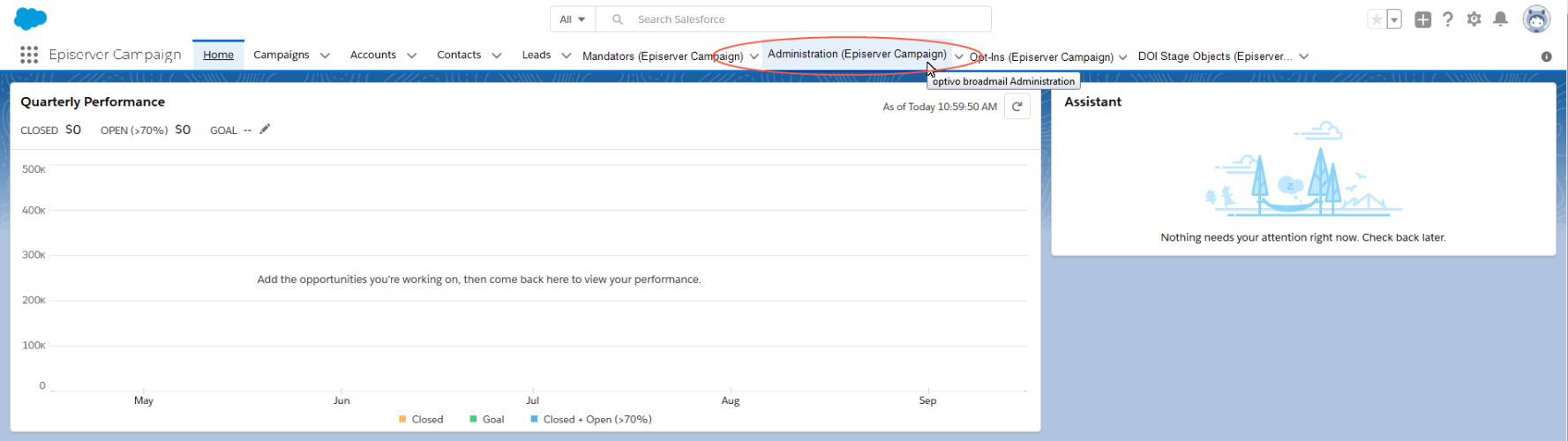This screenshot has width=1568, height=441.
Task: Click the Favorites star icon
Action: coord(1376,19)
